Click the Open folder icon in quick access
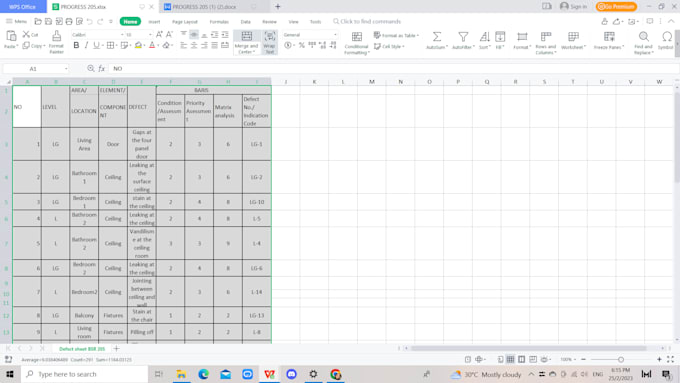680x383 pixels. coord(38,21)
